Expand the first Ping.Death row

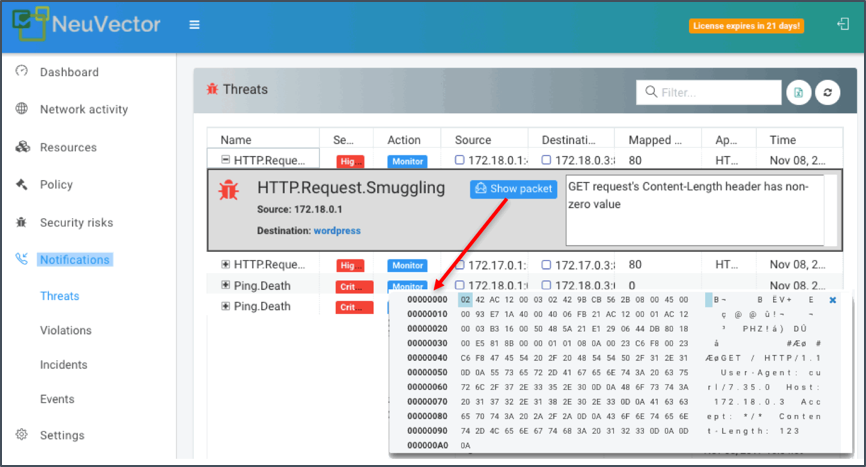click(x=225, y=286)
